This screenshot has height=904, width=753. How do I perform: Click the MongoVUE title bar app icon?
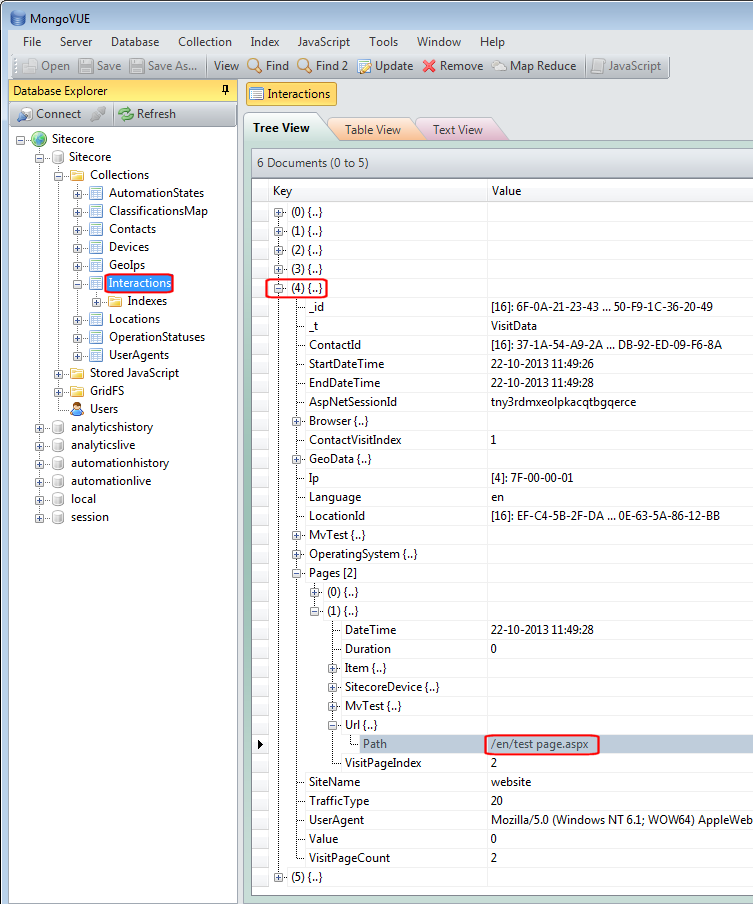tap(18, 18)
